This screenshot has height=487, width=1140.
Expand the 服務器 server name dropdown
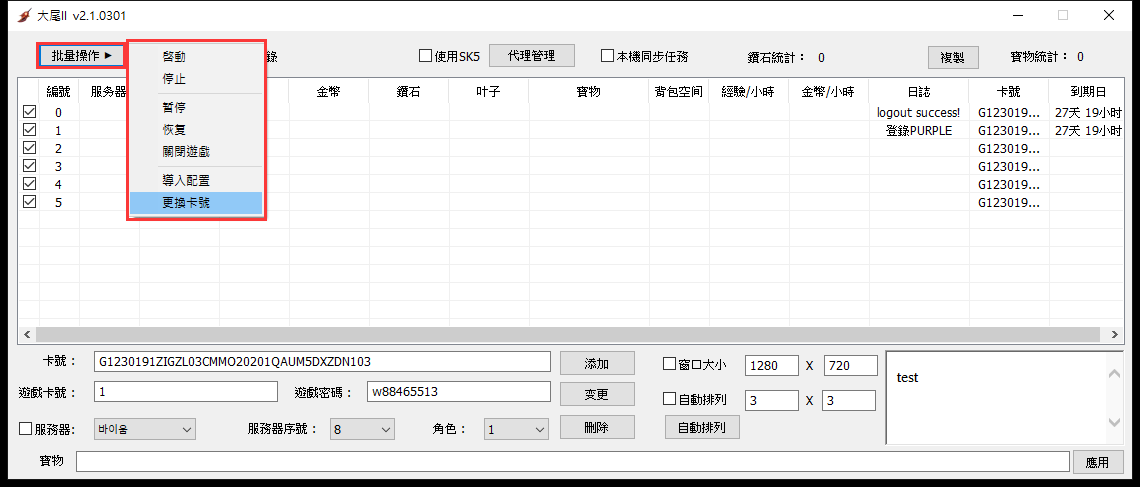pyautogui.click(x=144, y=429)
